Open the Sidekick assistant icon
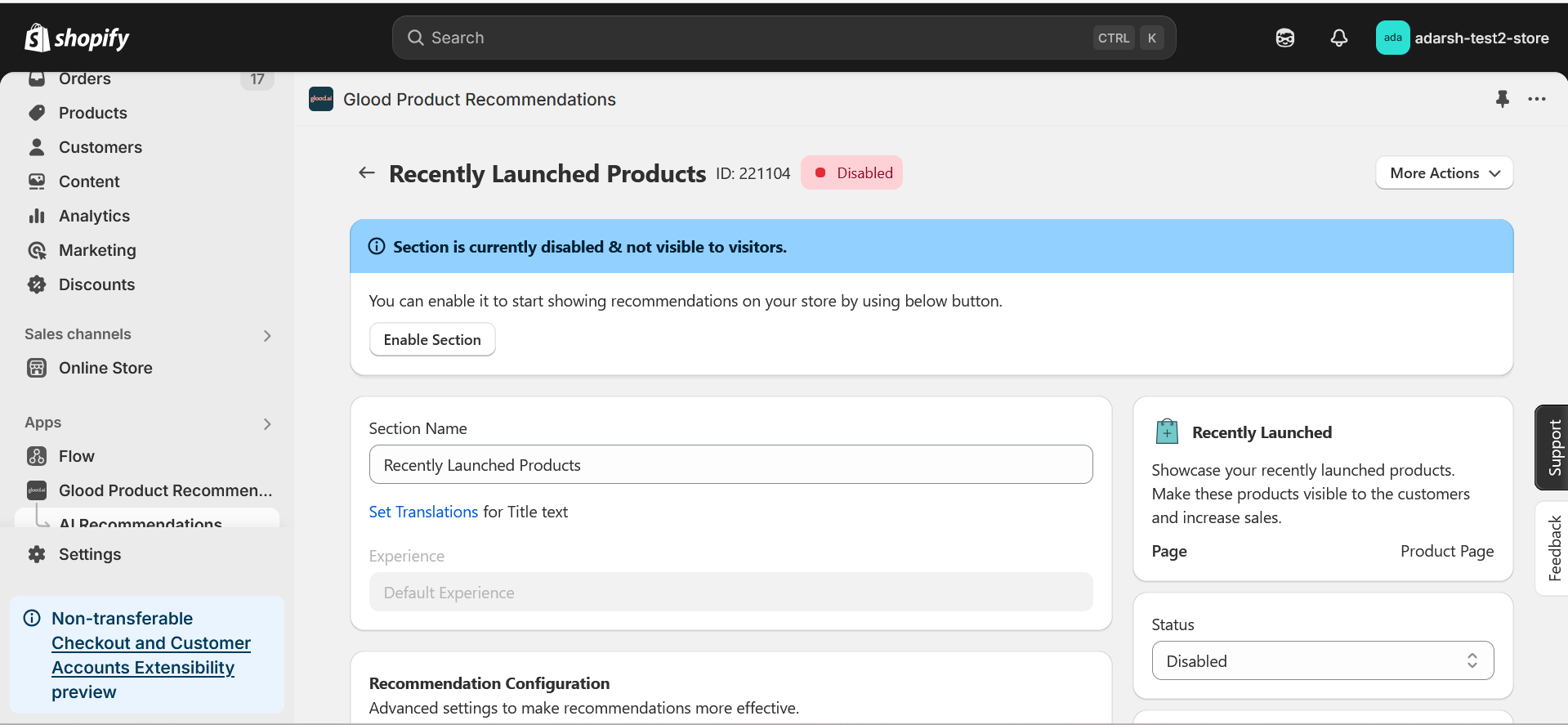This screenshot has height=725, width=1568. [x=1284, y=38]
